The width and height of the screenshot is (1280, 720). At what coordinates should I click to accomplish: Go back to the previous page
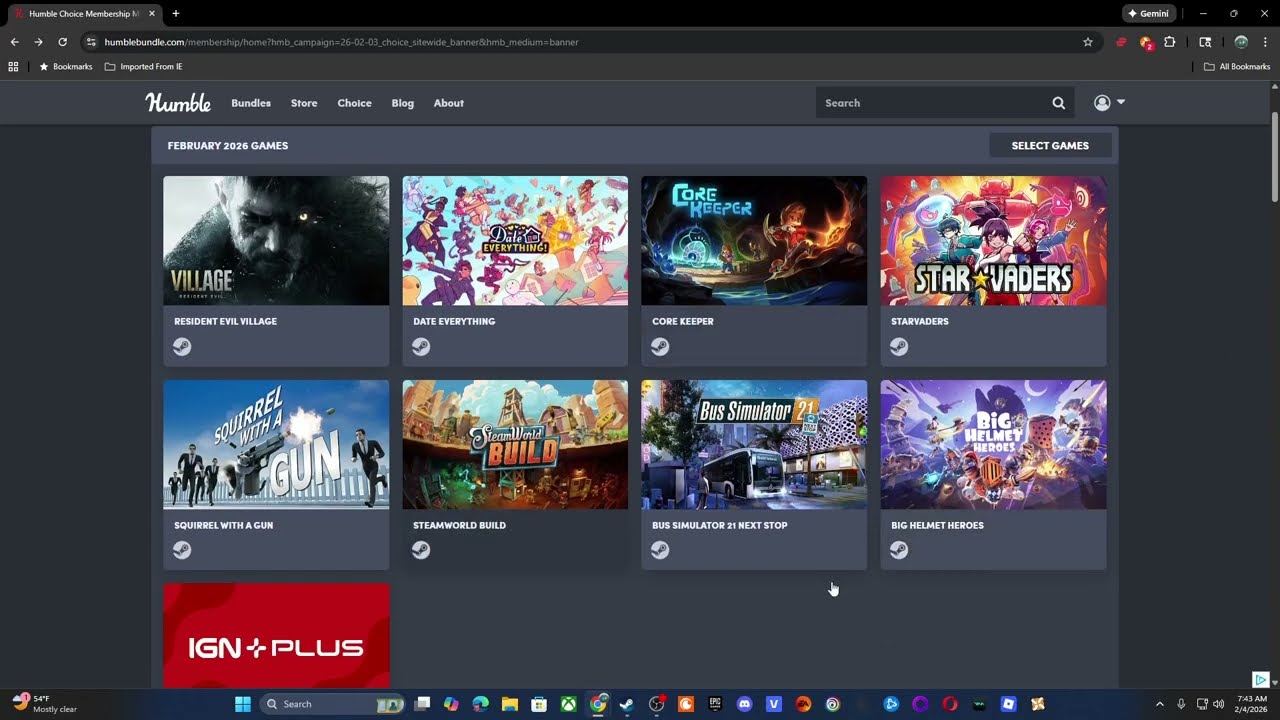coord(14,42)
